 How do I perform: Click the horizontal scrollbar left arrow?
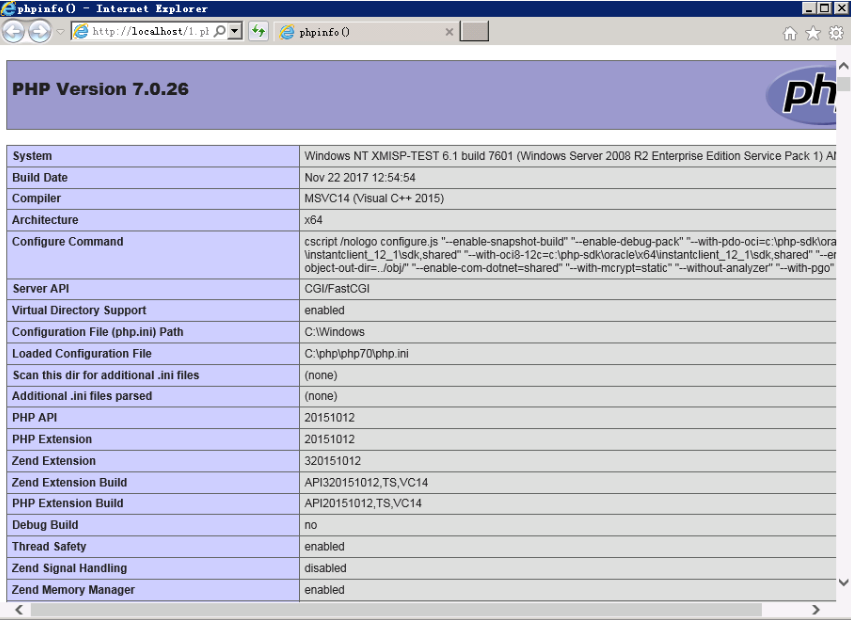pyautogui.click(x=18, y=609)
